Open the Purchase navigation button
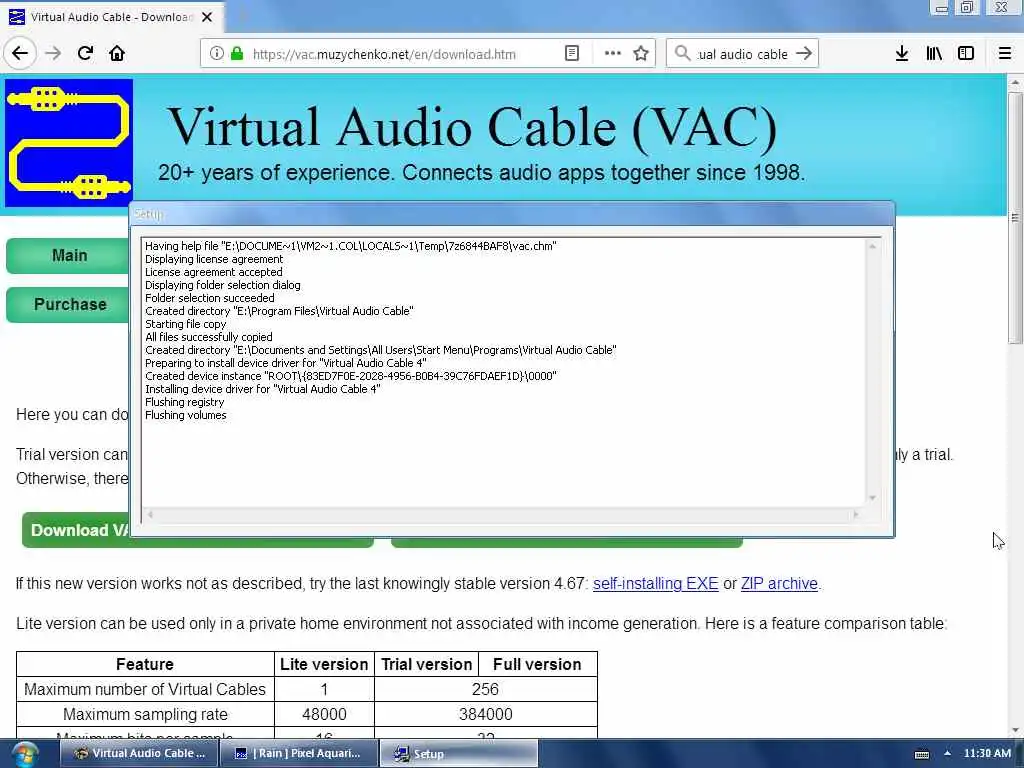The width and height of the screenshot is (1024, 768). tap(68, 304)
